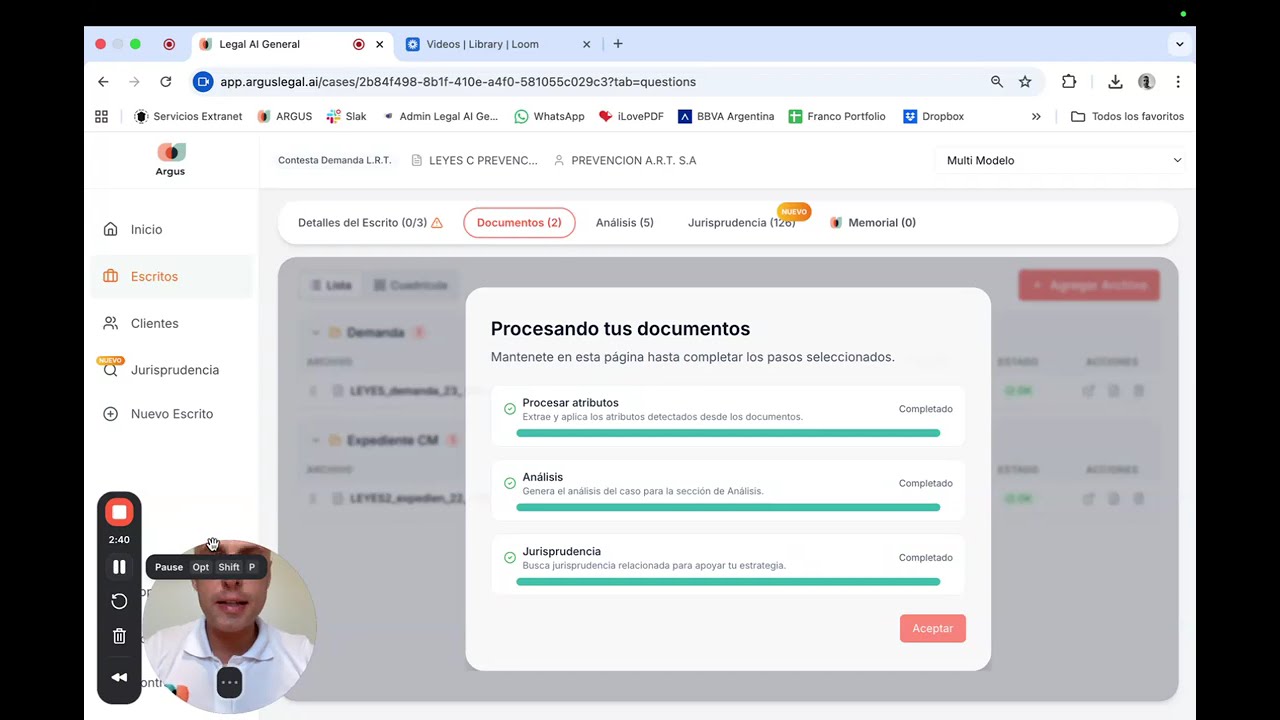
Task: Click the PREVENCION A.R.T. S.A client label
Action: click(625, 160)
